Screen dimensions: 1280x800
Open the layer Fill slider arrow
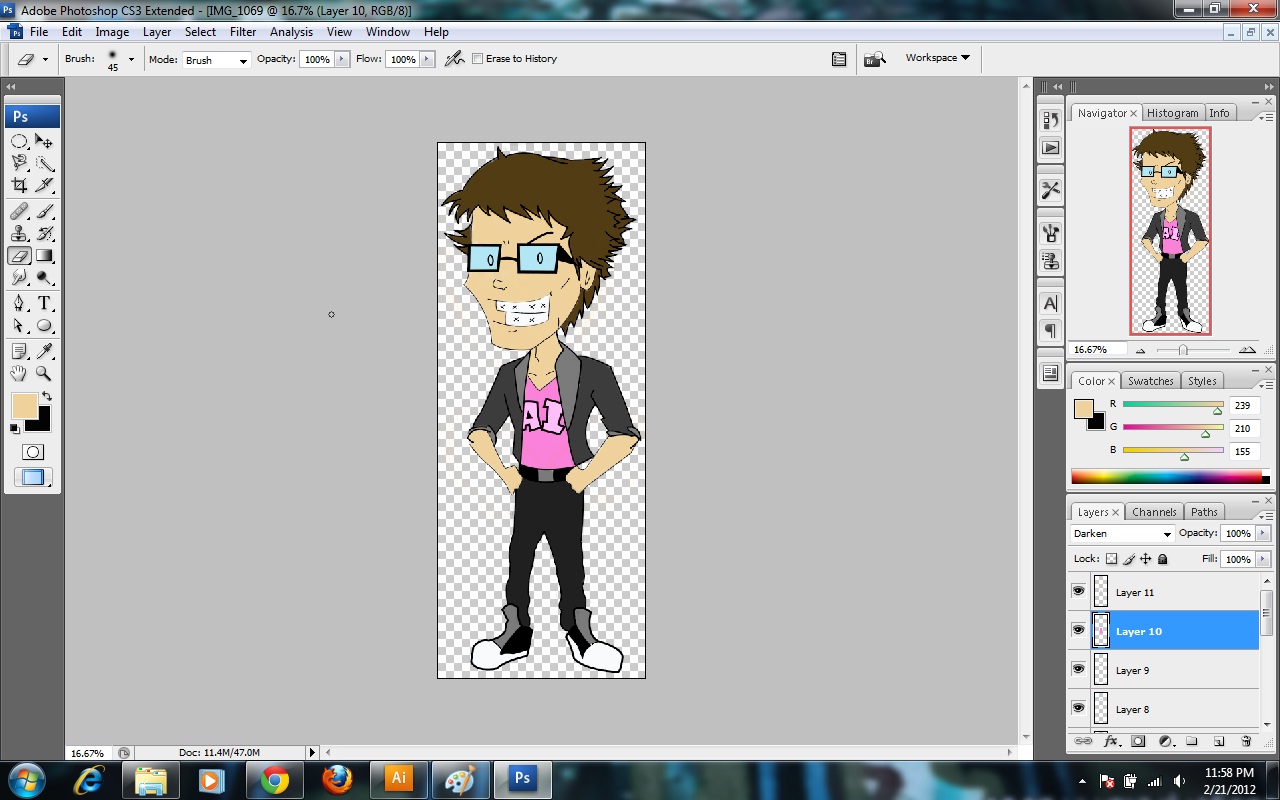[1263, 559]
